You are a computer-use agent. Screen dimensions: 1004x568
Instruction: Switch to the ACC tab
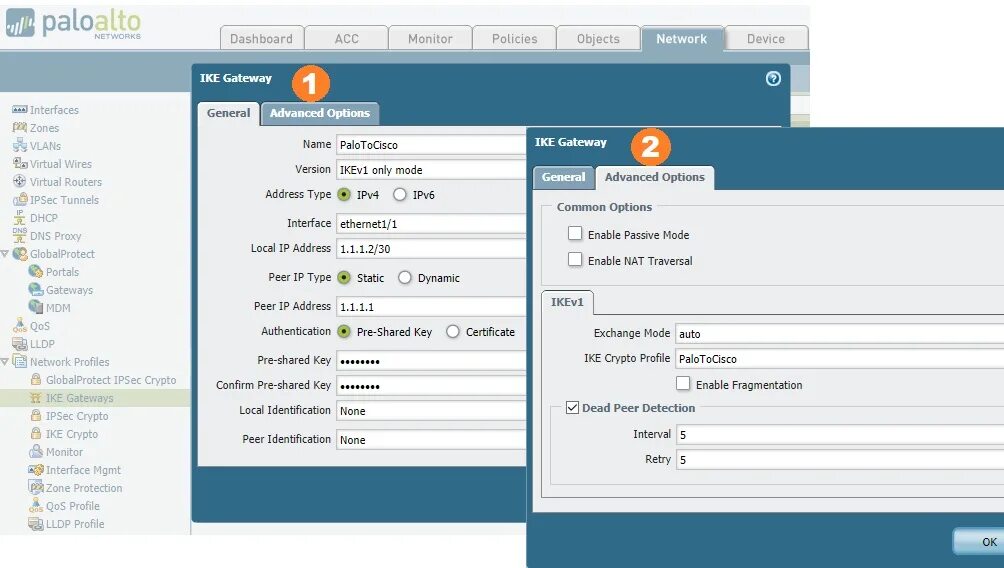coord(346,38)
